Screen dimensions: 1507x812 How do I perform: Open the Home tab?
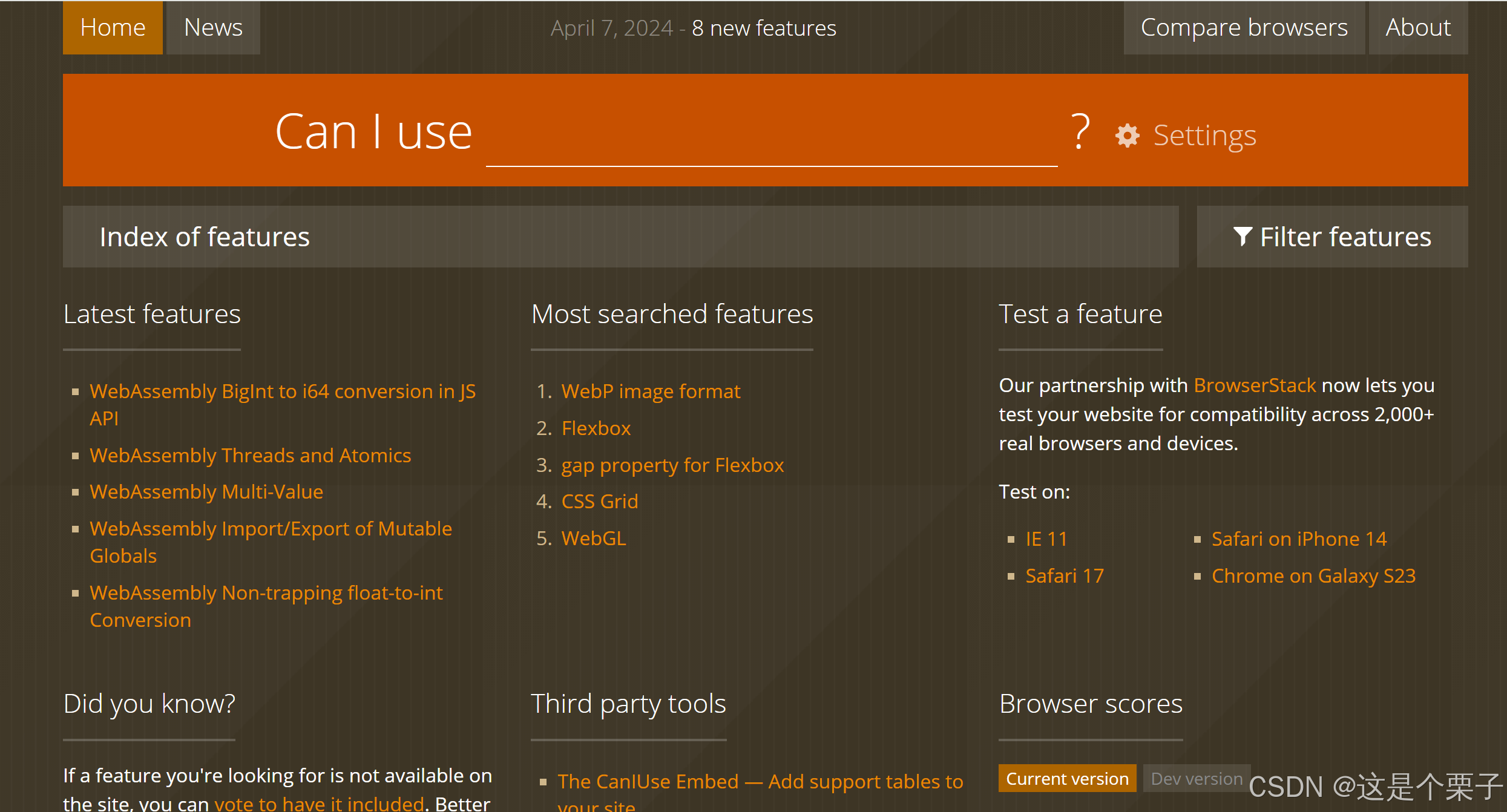[113, 28]
